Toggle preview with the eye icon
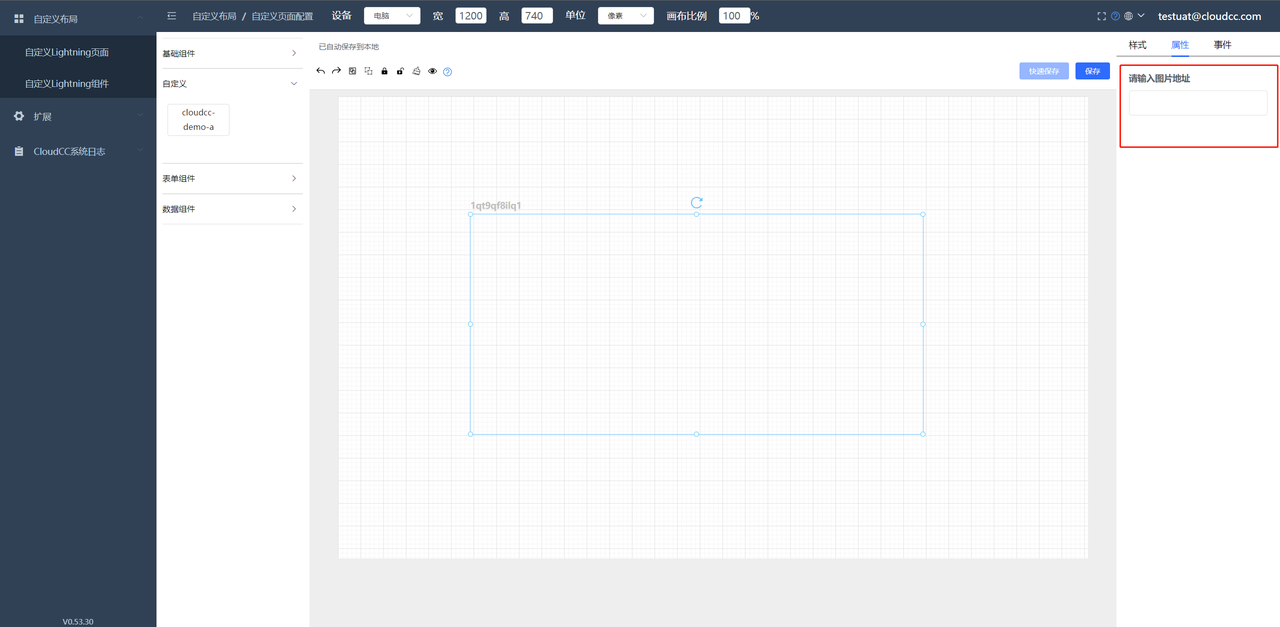The width and height of the screenshot is (1280, 627). 432,71
